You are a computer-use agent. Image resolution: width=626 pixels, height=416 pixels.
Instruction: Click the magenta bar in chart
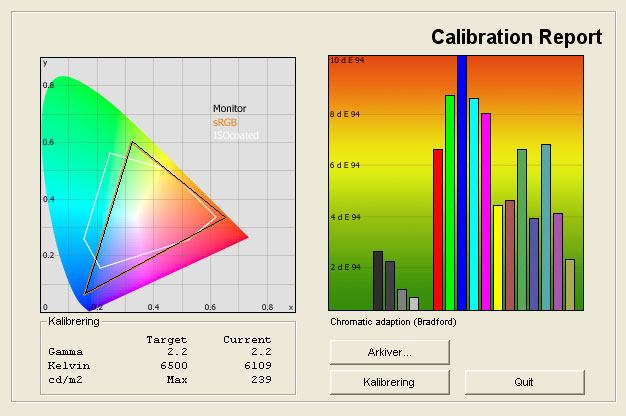486,211
